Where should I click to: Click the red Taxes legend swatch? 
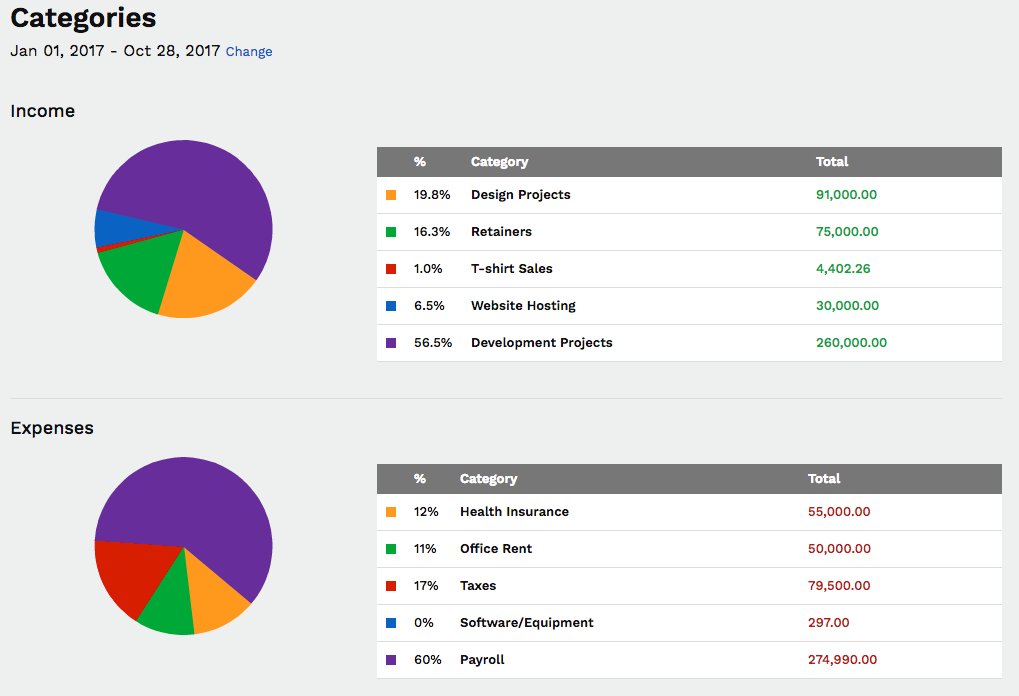[x=391, y=586]
